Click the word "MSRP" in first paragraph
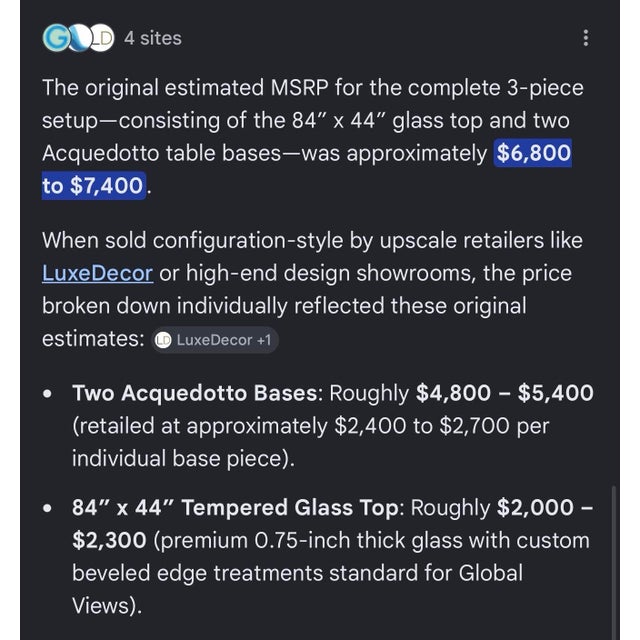The image size is (640, 640). coord(299,88)
